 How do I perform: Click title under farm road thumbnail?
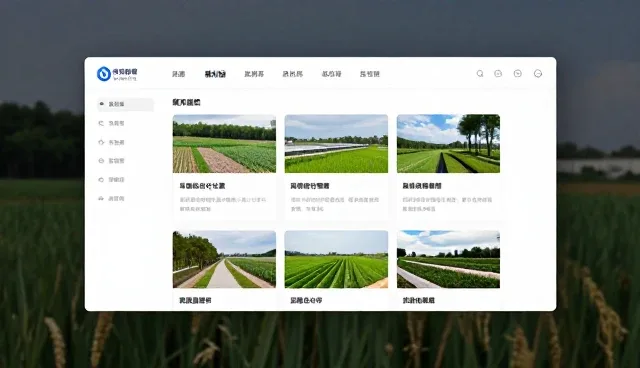pos(195,301)
